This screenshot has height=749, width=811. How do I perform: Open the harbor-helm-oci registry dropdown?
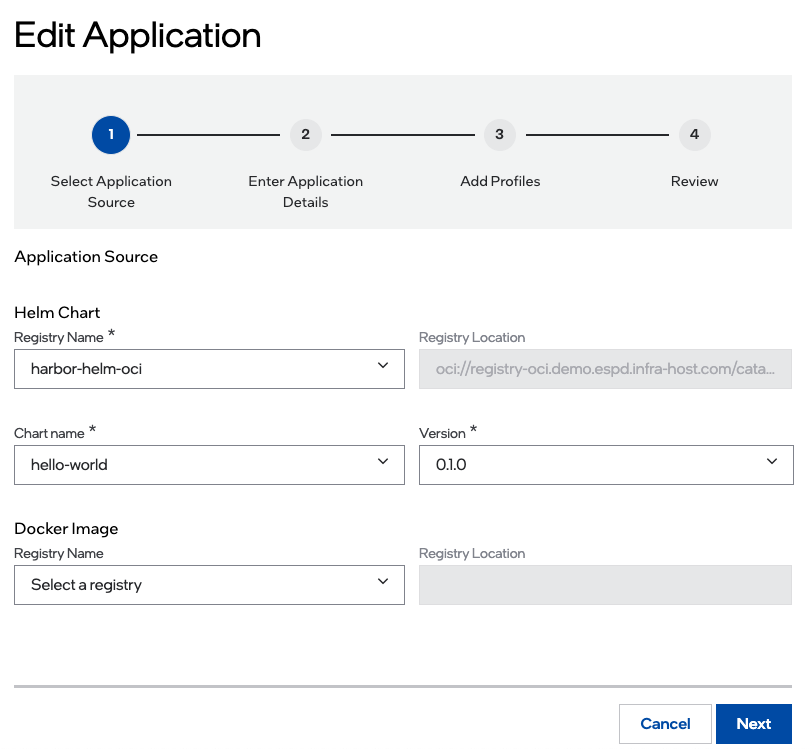[209, 368]
